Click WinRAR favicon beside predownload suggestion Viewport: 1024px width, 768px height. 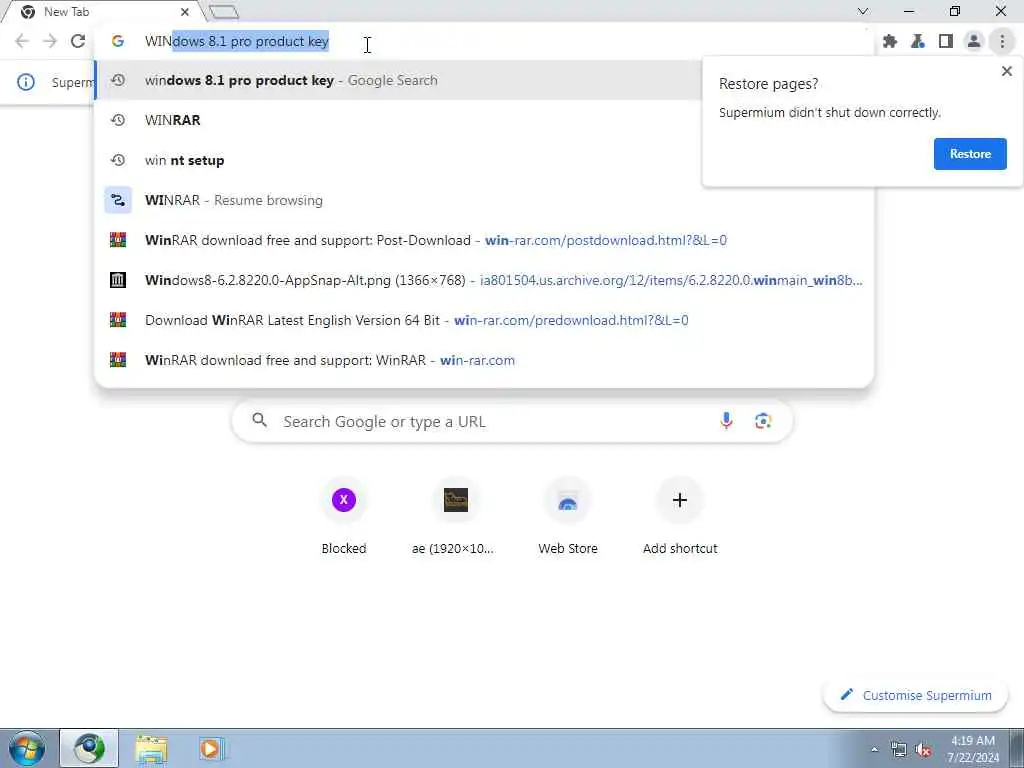tap(118, 320)
